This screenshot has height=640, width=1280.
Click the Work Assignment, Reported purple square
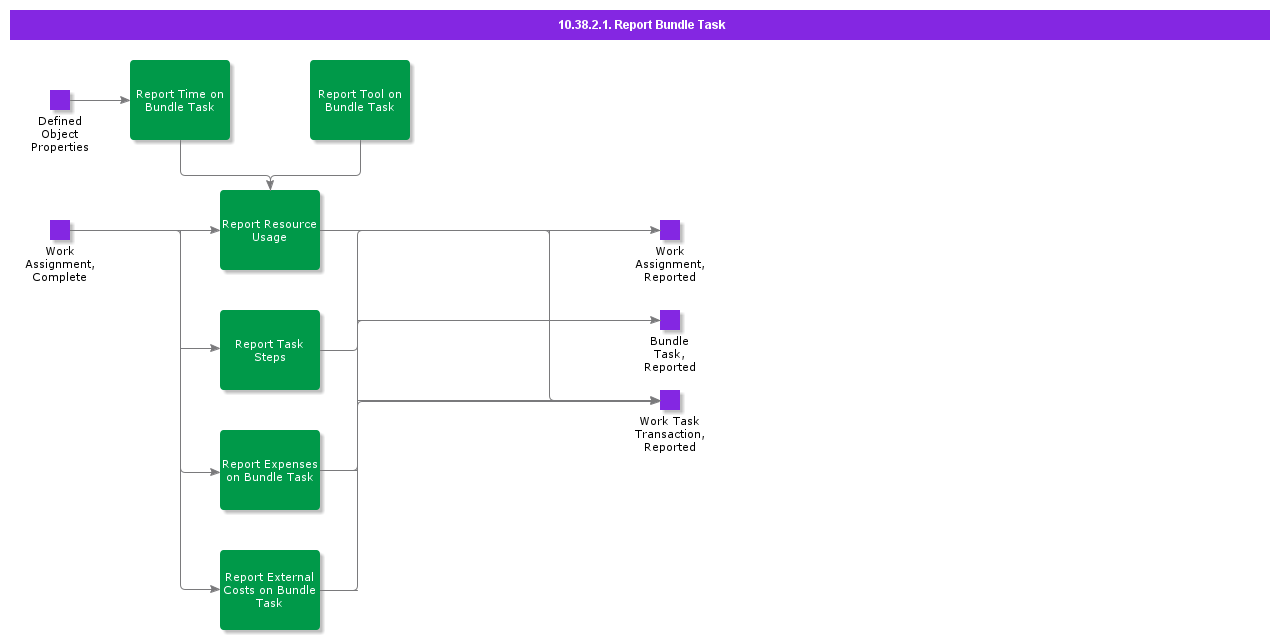point(670,230)
